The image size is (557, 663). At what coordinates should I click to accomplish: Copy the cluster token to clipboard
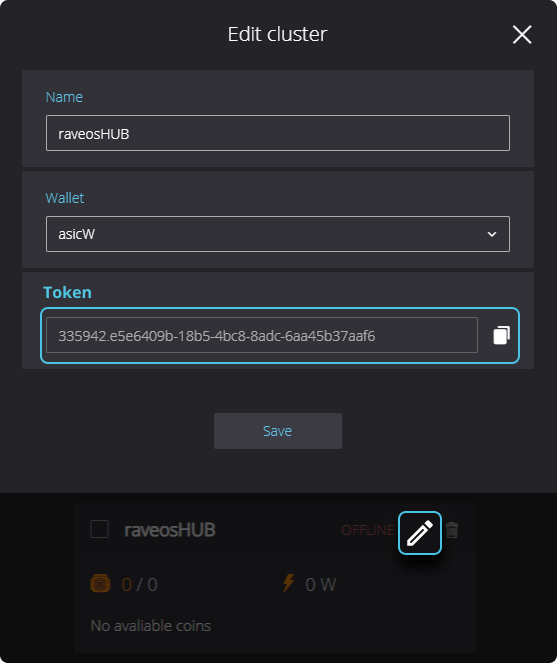501,335
